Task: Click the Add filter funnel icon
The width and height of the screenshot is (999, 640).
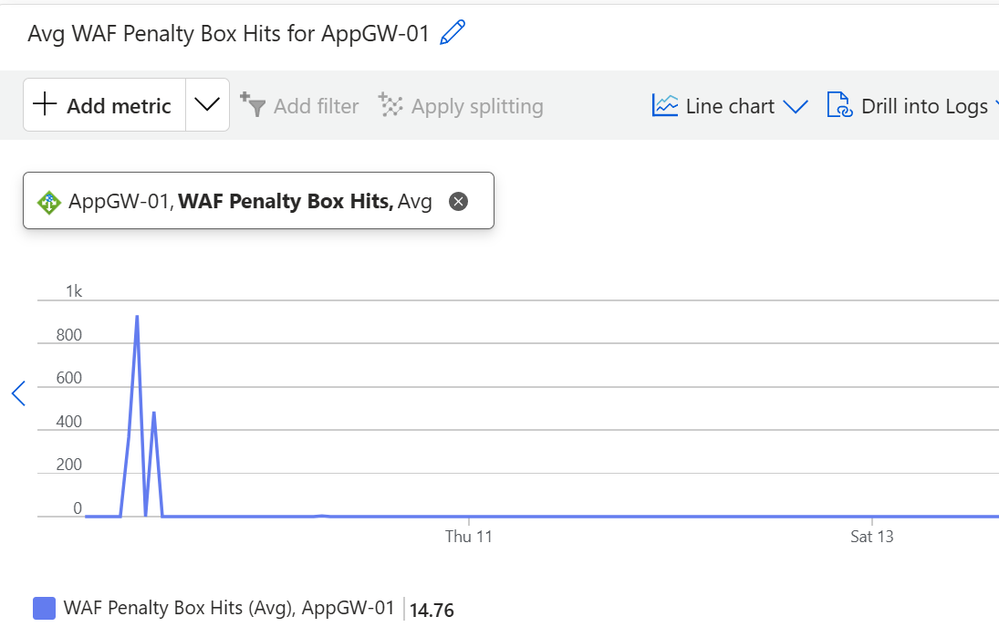Action: pos(251,104)
